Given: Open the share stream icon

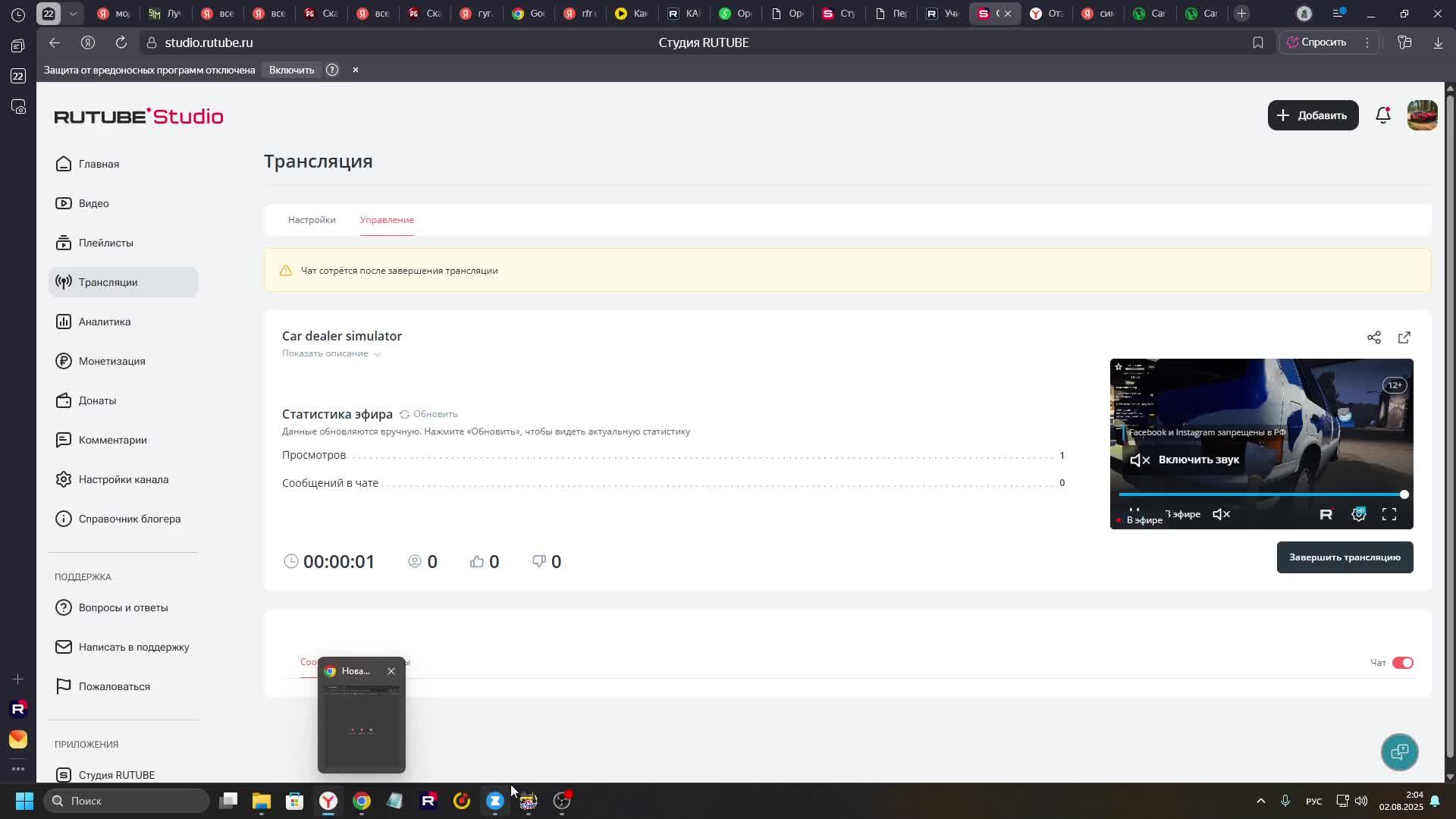Looking at the screenshot, I should coord(1373,337).
